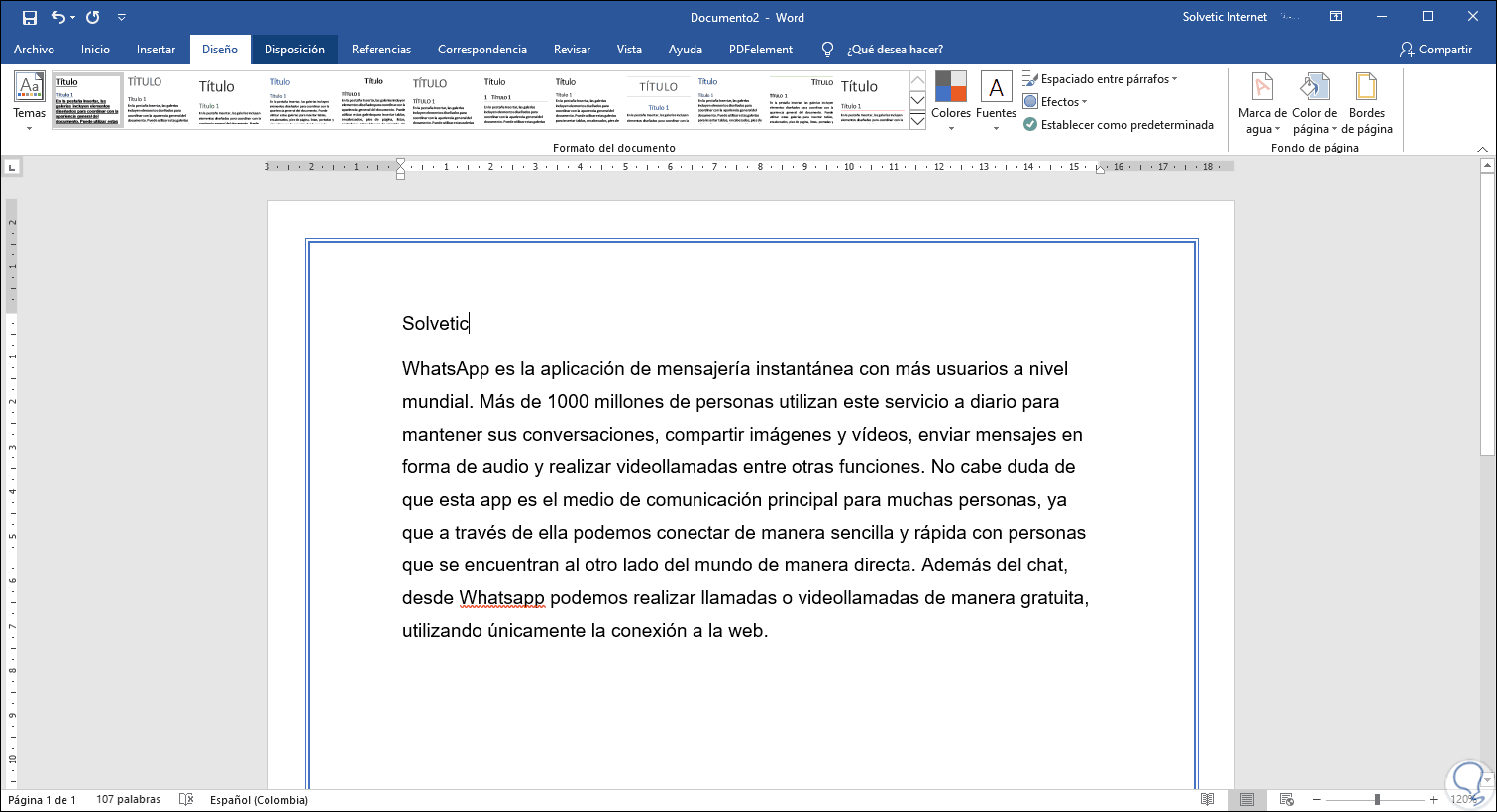This screenshot has width=1497, height=812.
Task: Switch to the PDFelement tab
Action: pos(761,50)
